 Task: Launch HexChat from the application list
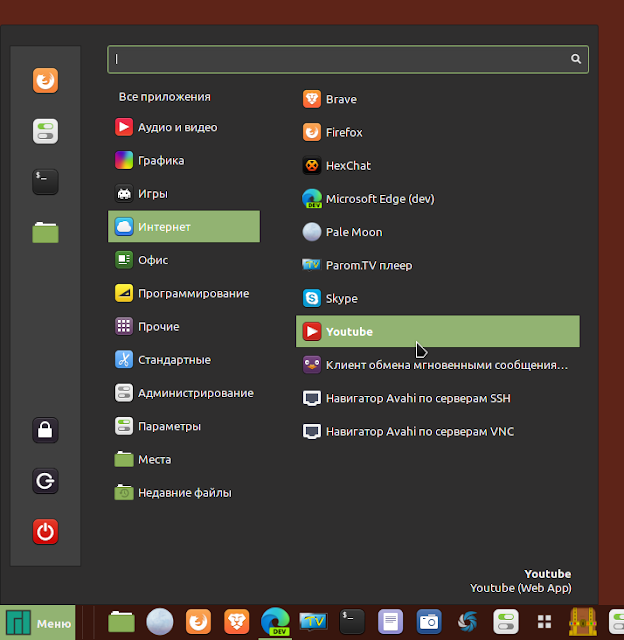(437, 166)
